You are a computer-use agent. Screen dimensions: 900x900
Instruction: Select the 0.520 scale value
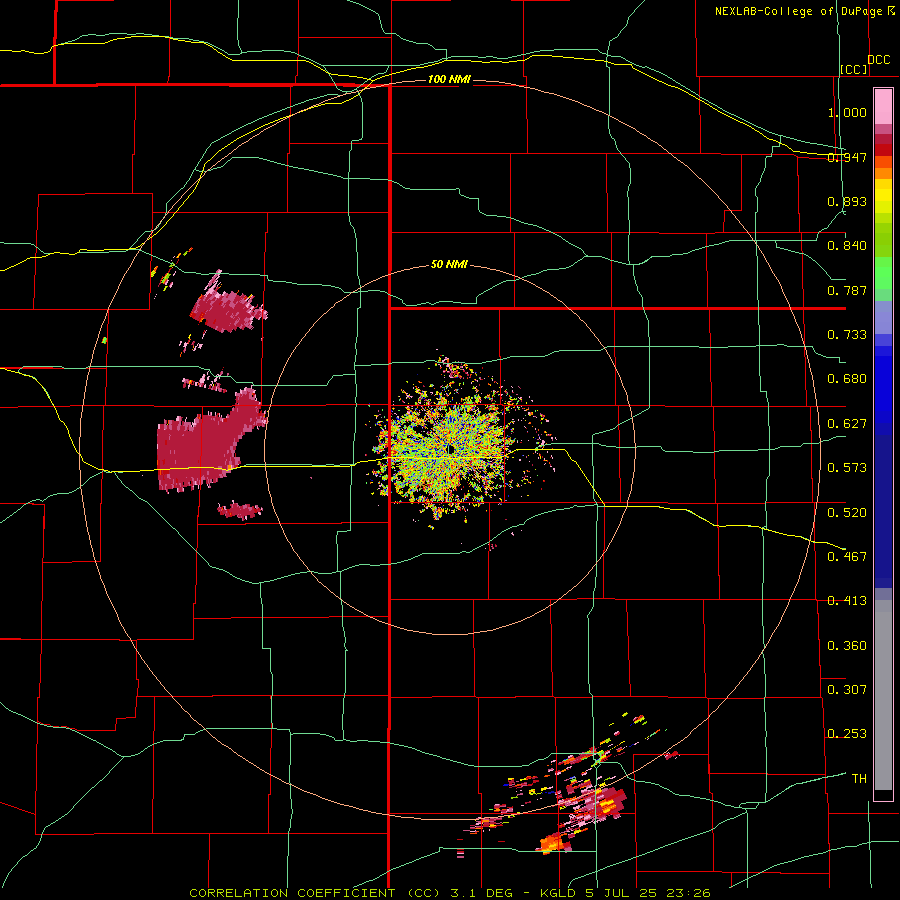(x=847, y=512)
